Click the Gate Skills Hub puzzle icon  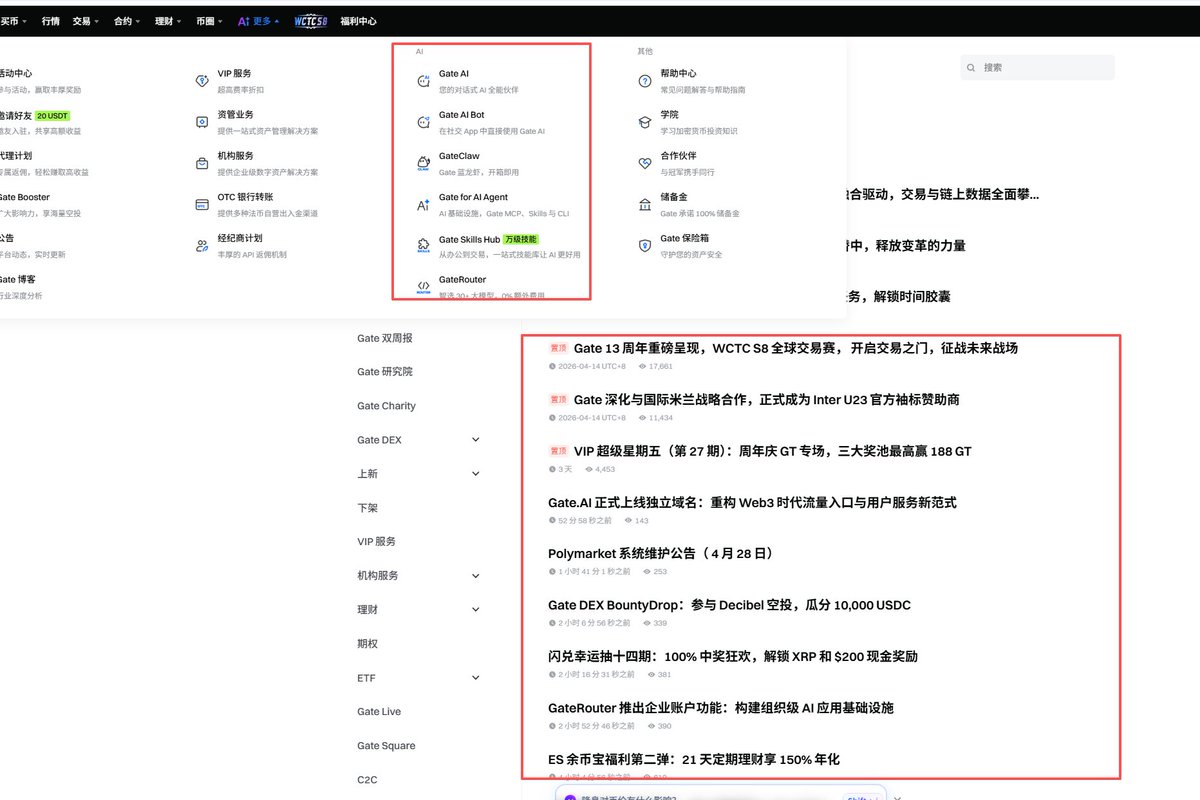[423, 246]
